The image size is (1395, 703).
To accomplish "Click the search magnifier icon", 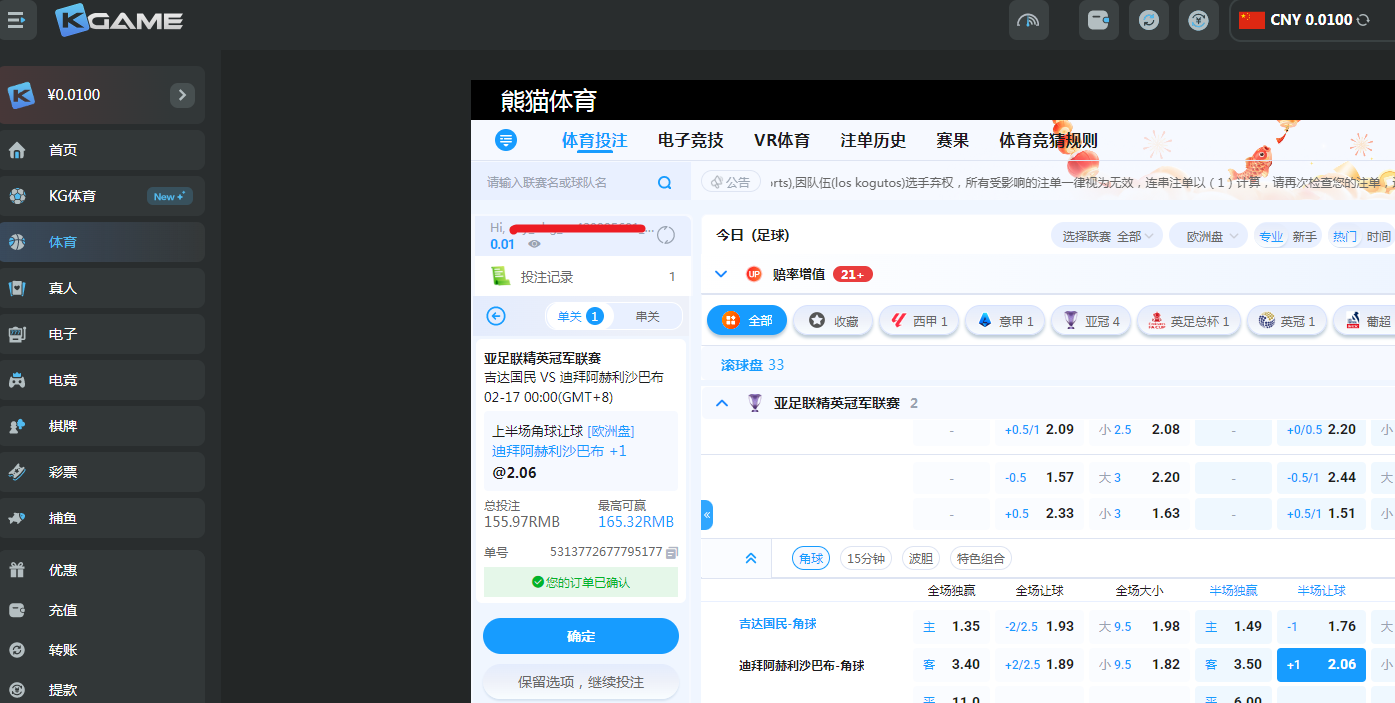I will click(665, 183).
